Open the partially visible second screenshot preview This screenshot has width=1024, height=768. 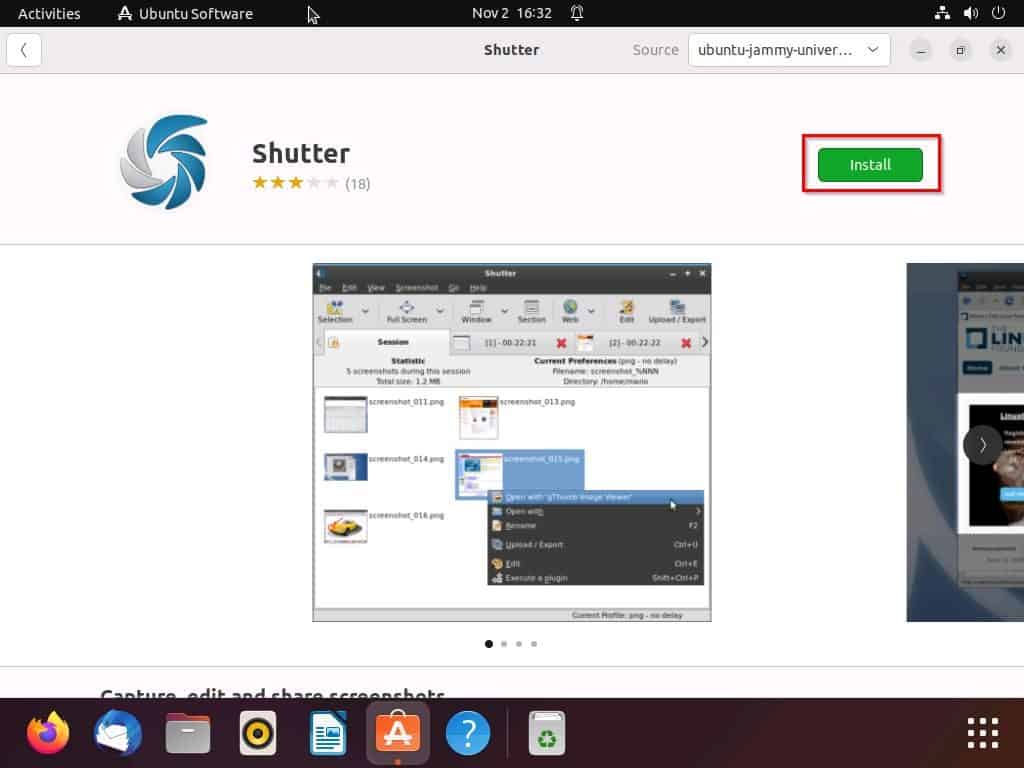coord(965,442)
